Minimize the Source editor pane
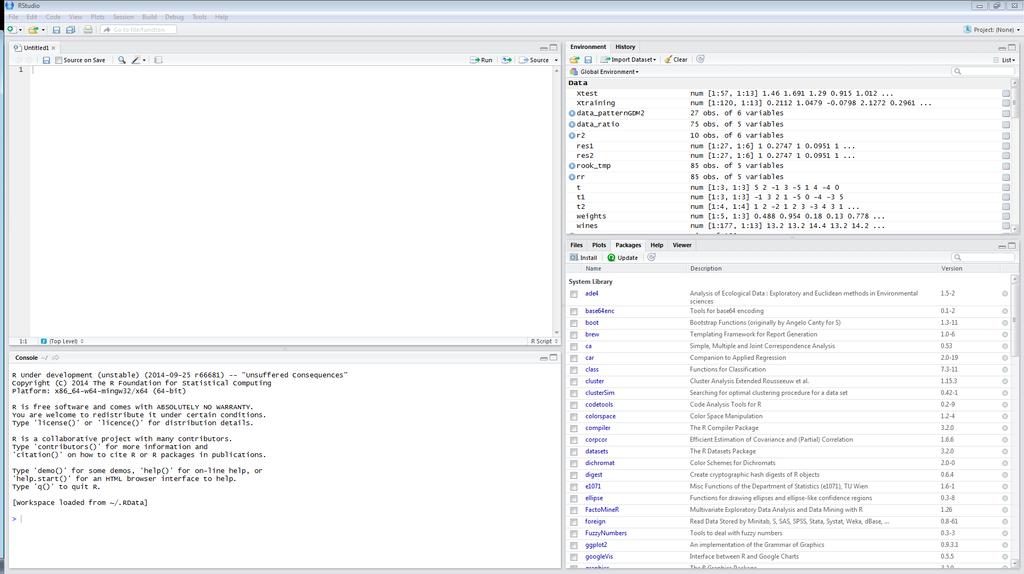This screenshot has width=1024, height=574. click(543, 48)
